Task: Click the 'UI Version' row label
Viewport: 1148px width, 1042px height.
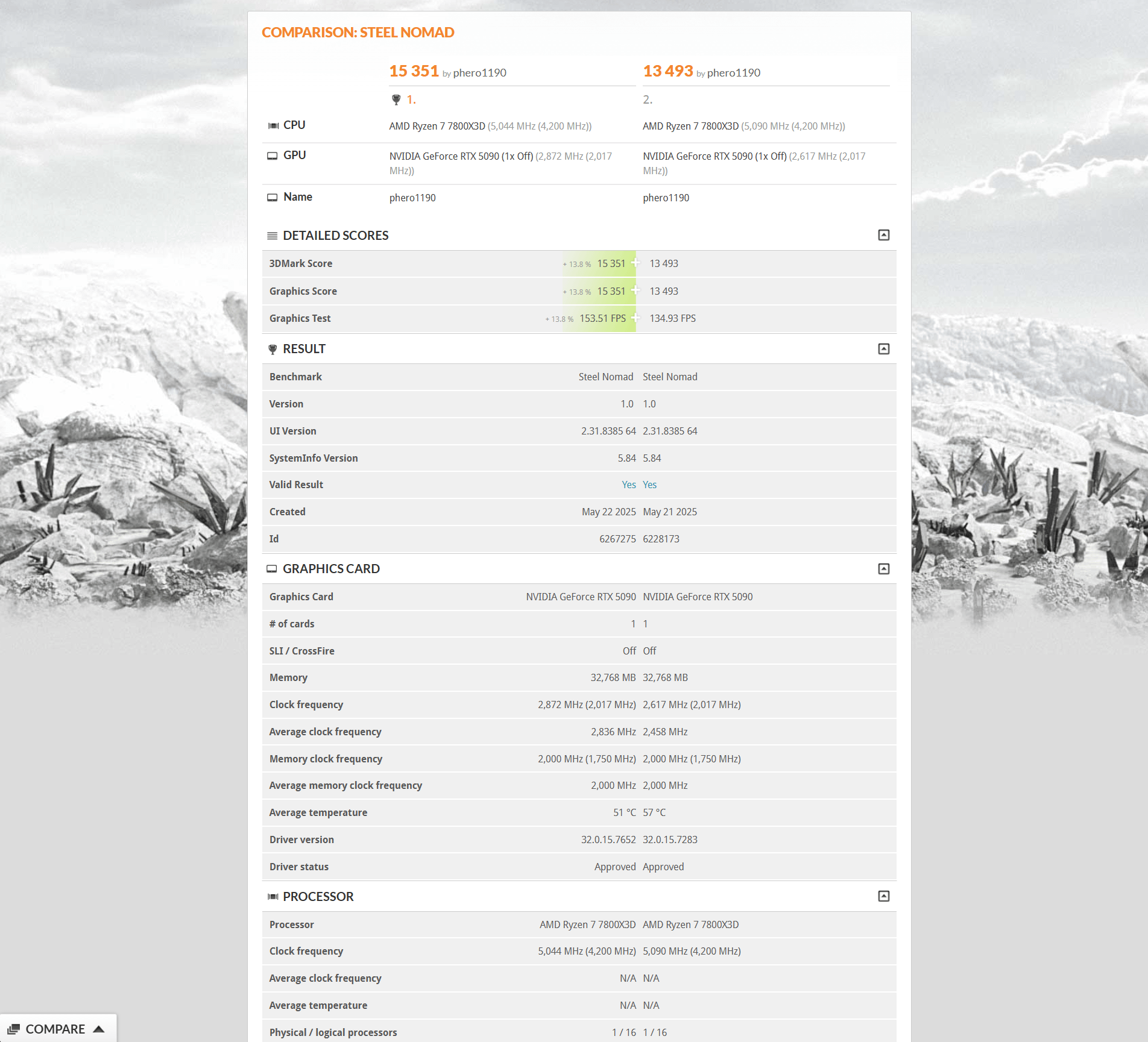Action: click(292, 431)
